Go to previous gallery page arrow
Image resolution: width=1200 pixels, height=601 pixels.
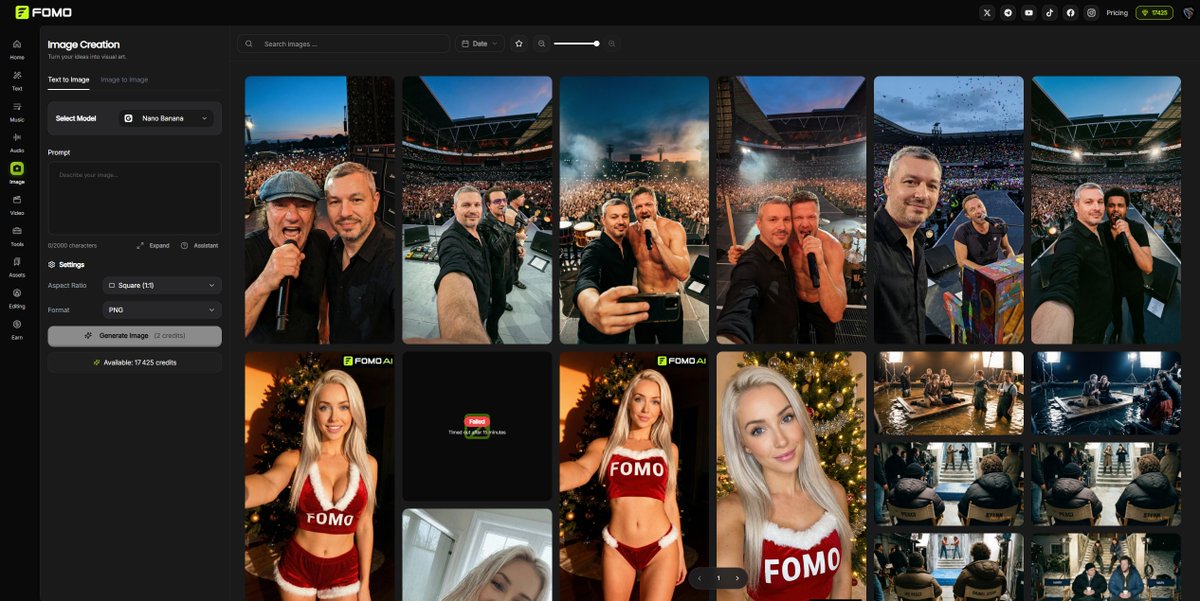[x=700, y=578]
